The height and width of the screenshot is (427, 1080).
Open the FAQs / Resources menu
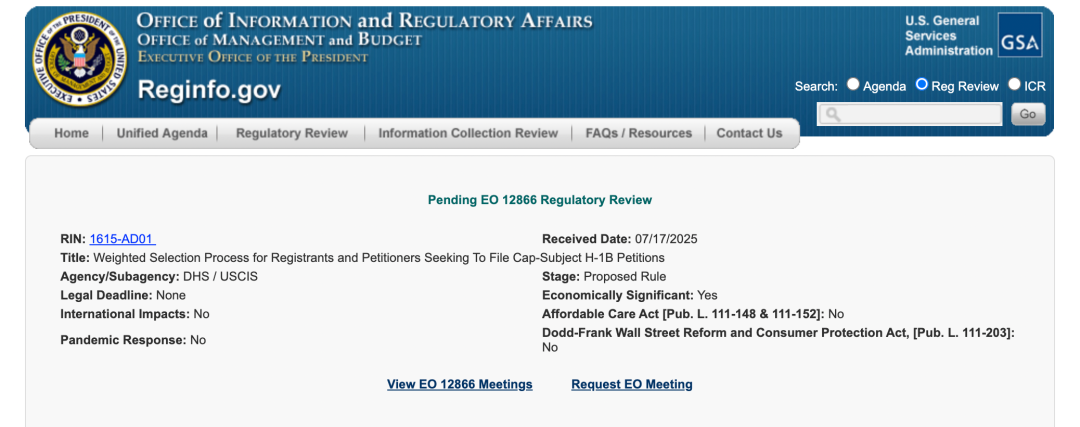tap(638, 133)
